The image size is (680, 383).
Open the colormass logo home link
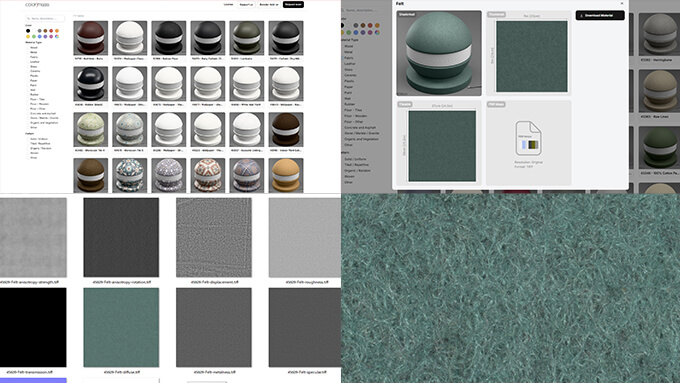[37, 5]
